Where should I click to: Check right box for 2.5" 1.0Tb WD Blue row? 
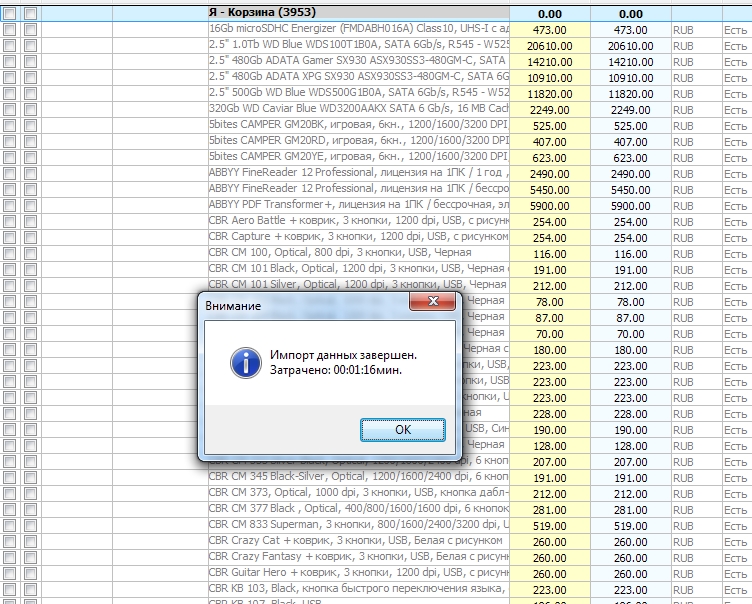tap(30, 46)
